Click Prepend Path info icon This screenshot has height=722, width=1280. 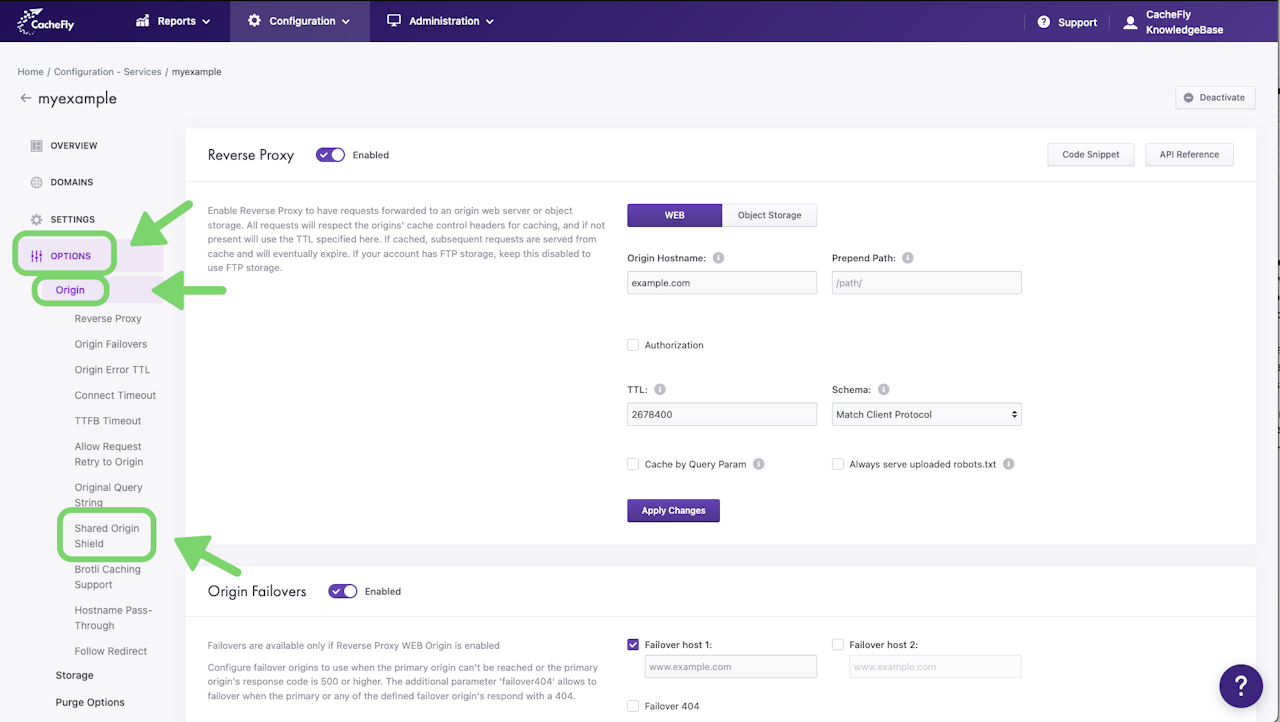click(908, 258)
